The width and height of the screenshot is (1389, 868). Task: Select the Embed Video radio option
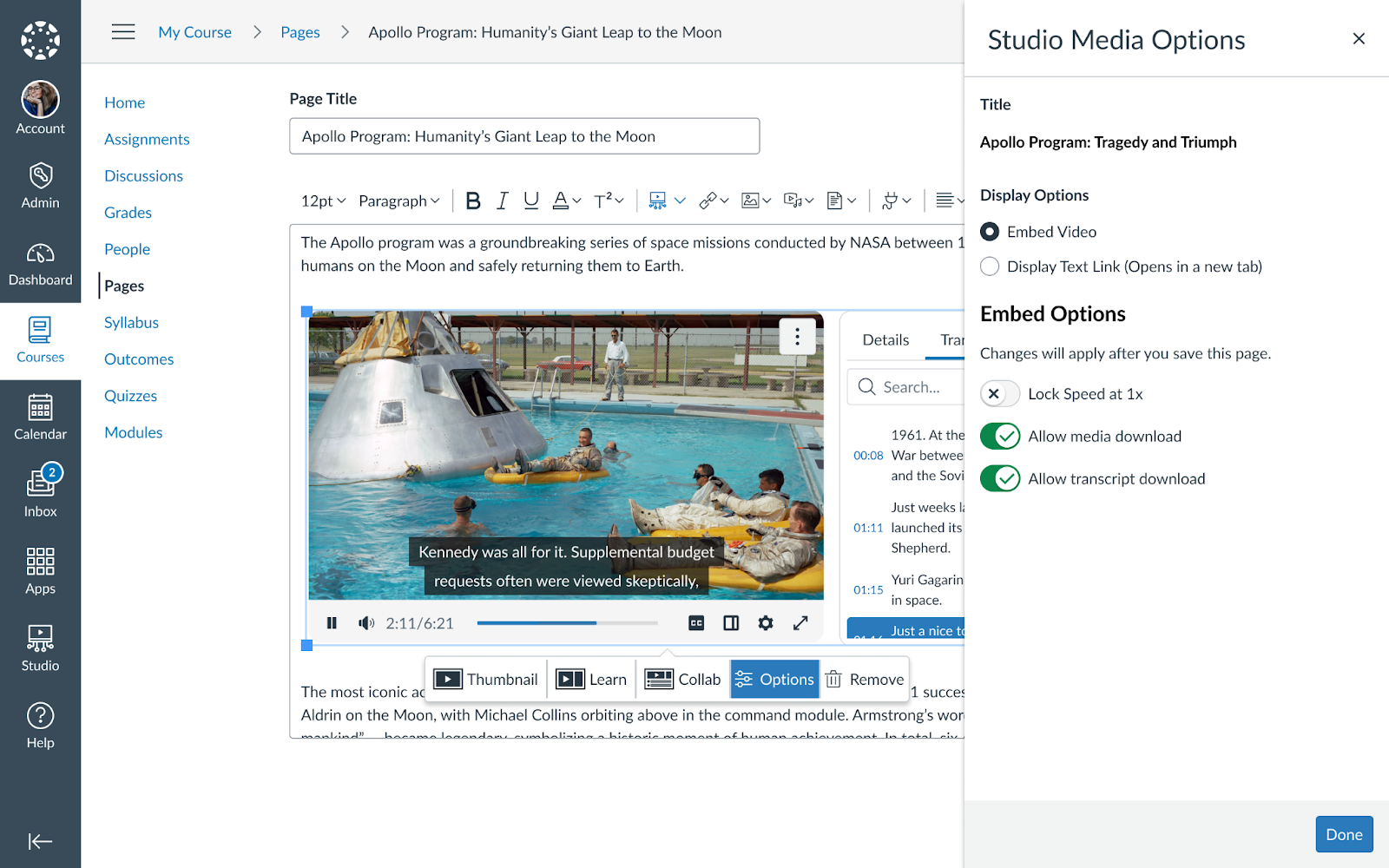(x=990, y=232)
